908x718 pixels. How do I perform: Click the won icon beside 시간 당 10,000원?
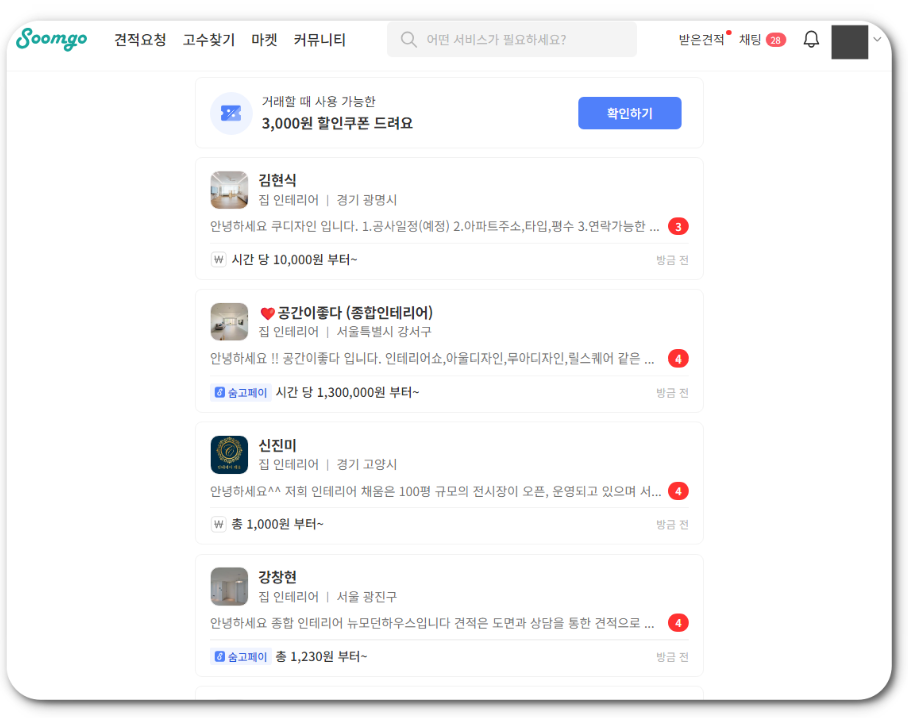click(x=218, y=259)
